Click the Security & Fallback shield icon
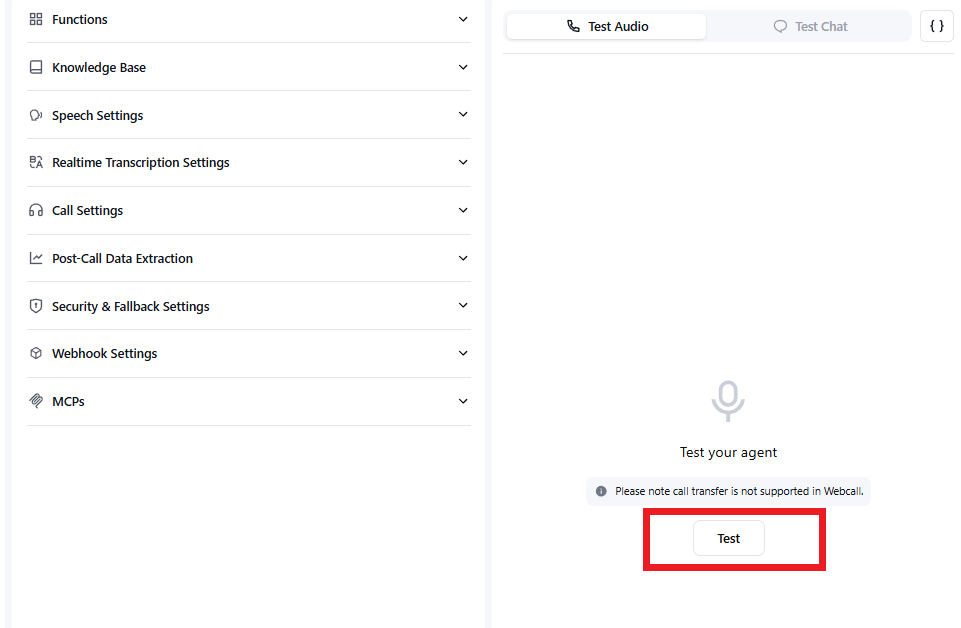961x628 pixels. (35, 306)
